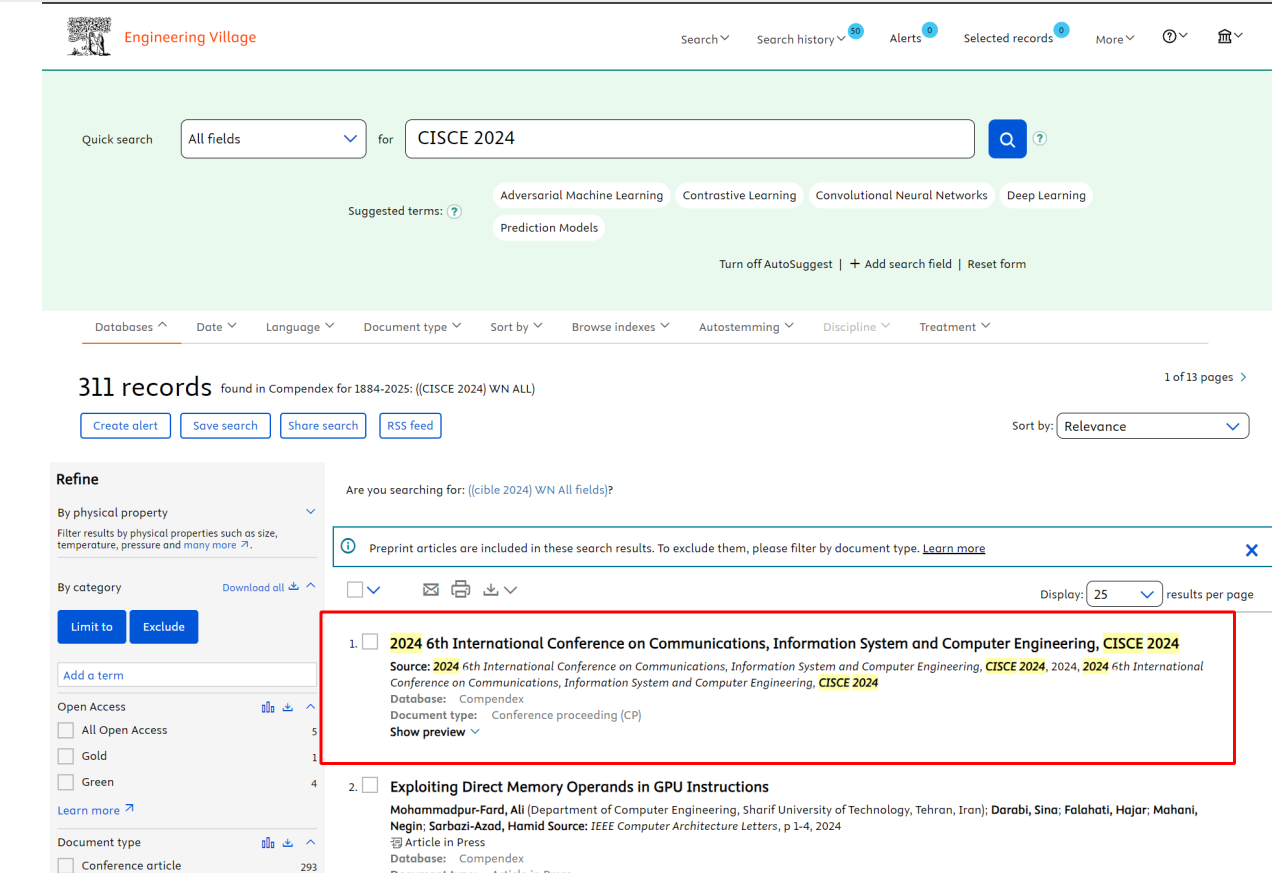
Task: Click Turn off AutoSuggest link
Action: 776,264
